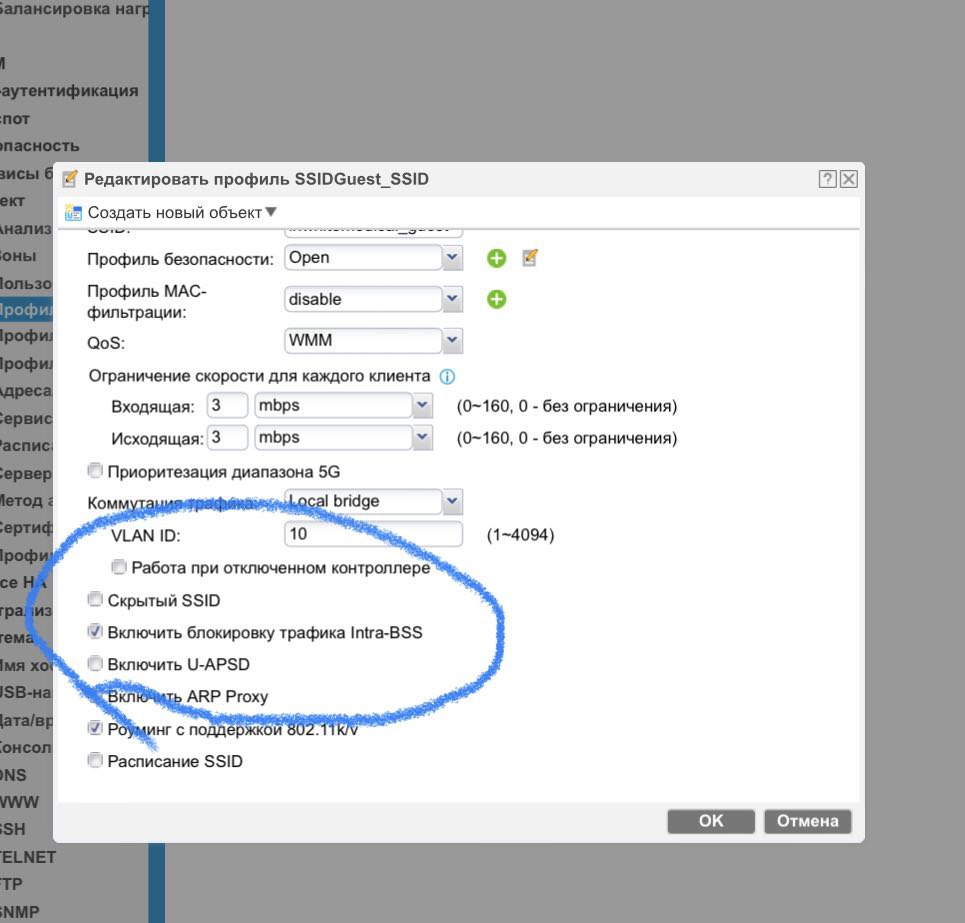The height and width of the screenshot is (923, 965).
Task: Select DNS in the background sidebar
Action: pyautogui.click(x=14, y=775)
